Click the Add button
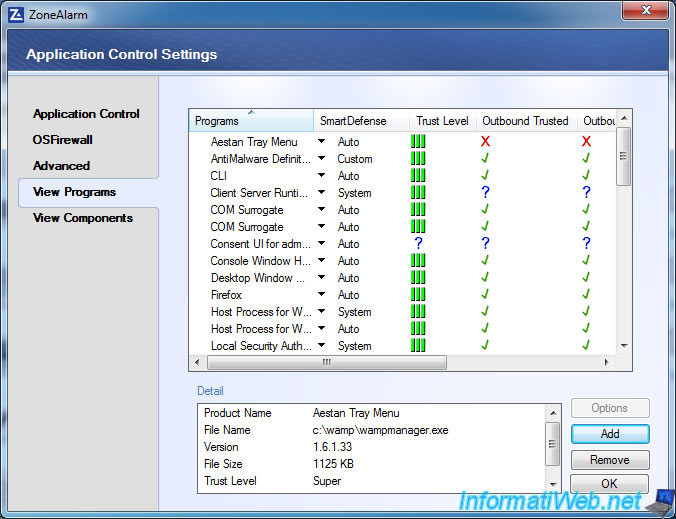Viewport: 676px width, 519px height. [610, 434]
